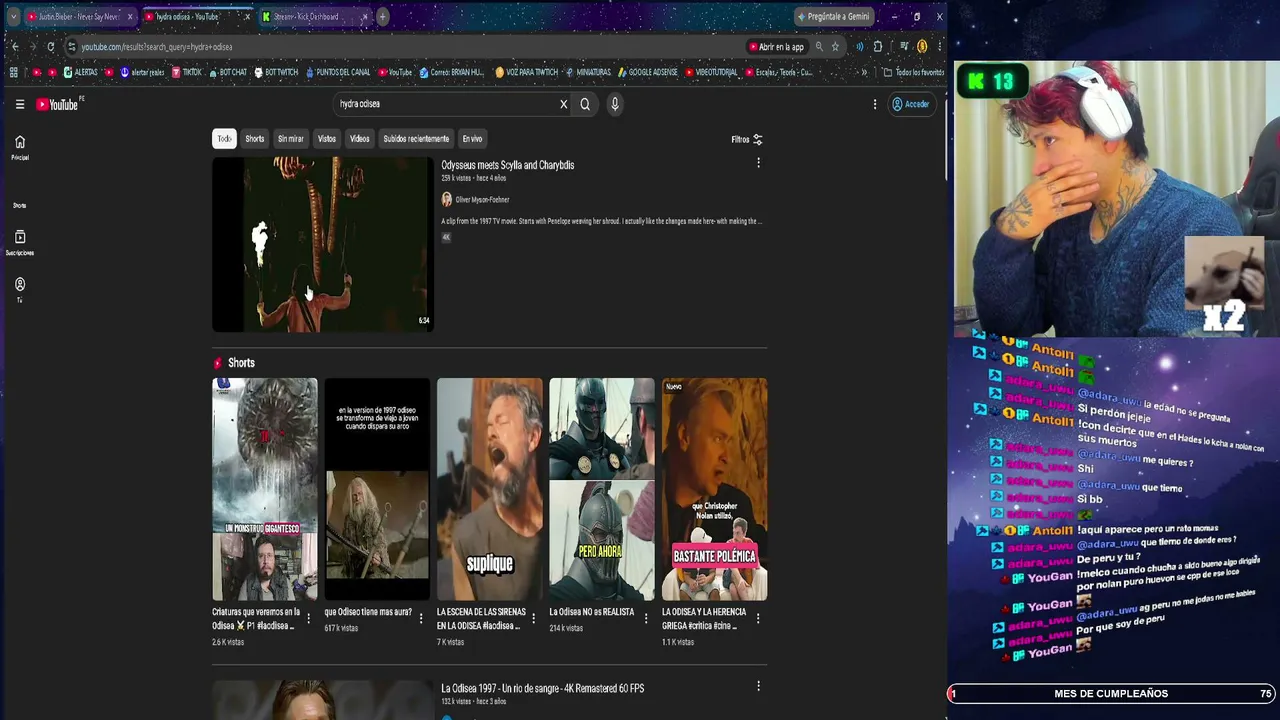The image size is (1280, 720).
Task: Open the BOT TWITCH bookmark
Action: (x=276, y=73)
